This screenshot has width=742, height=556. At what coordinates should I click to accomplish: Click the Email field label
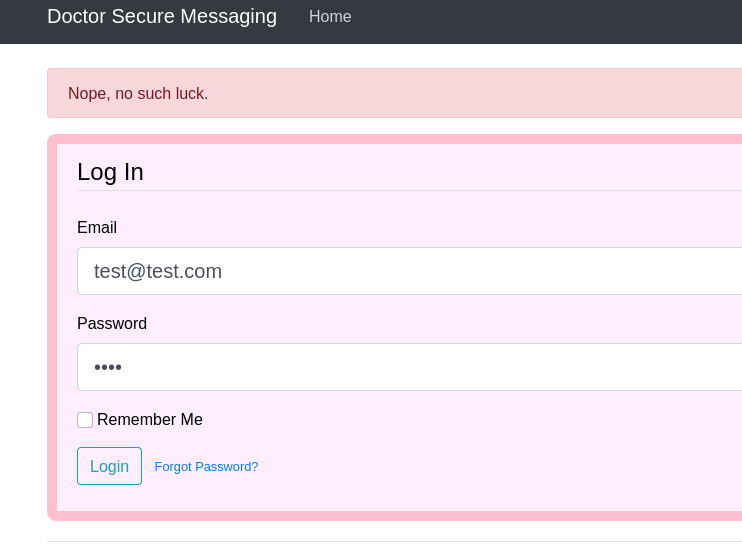click(97, 228)
